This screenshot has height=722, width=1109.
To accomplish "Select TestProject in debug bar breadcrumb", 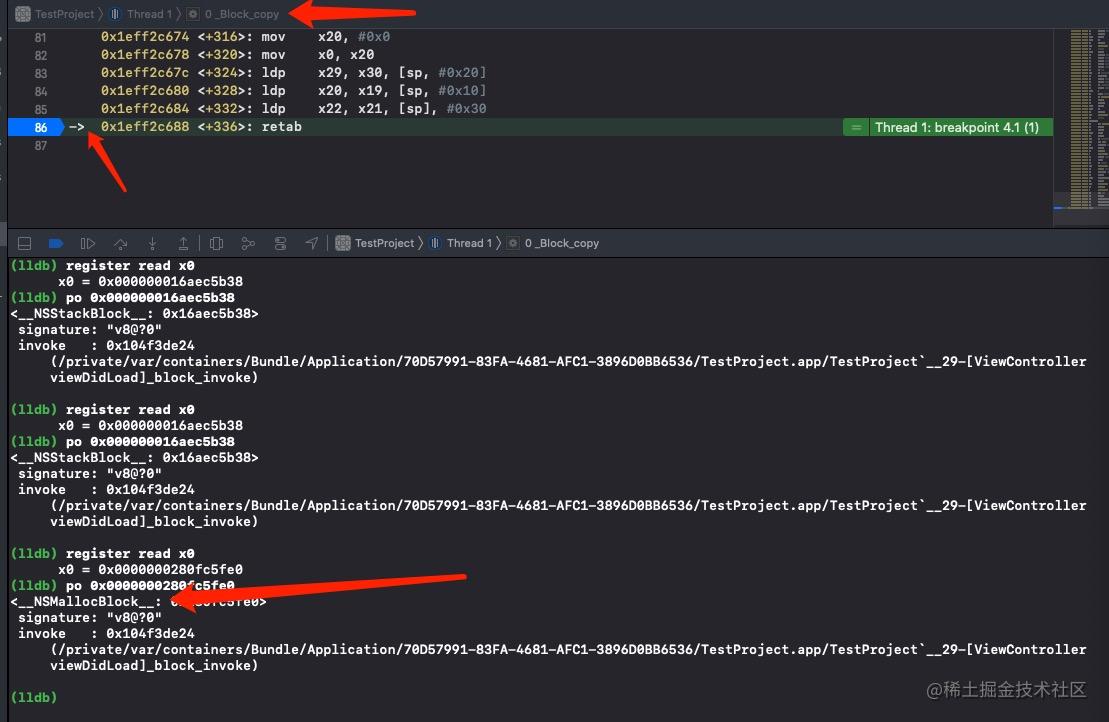I will (x=384, y=243).
